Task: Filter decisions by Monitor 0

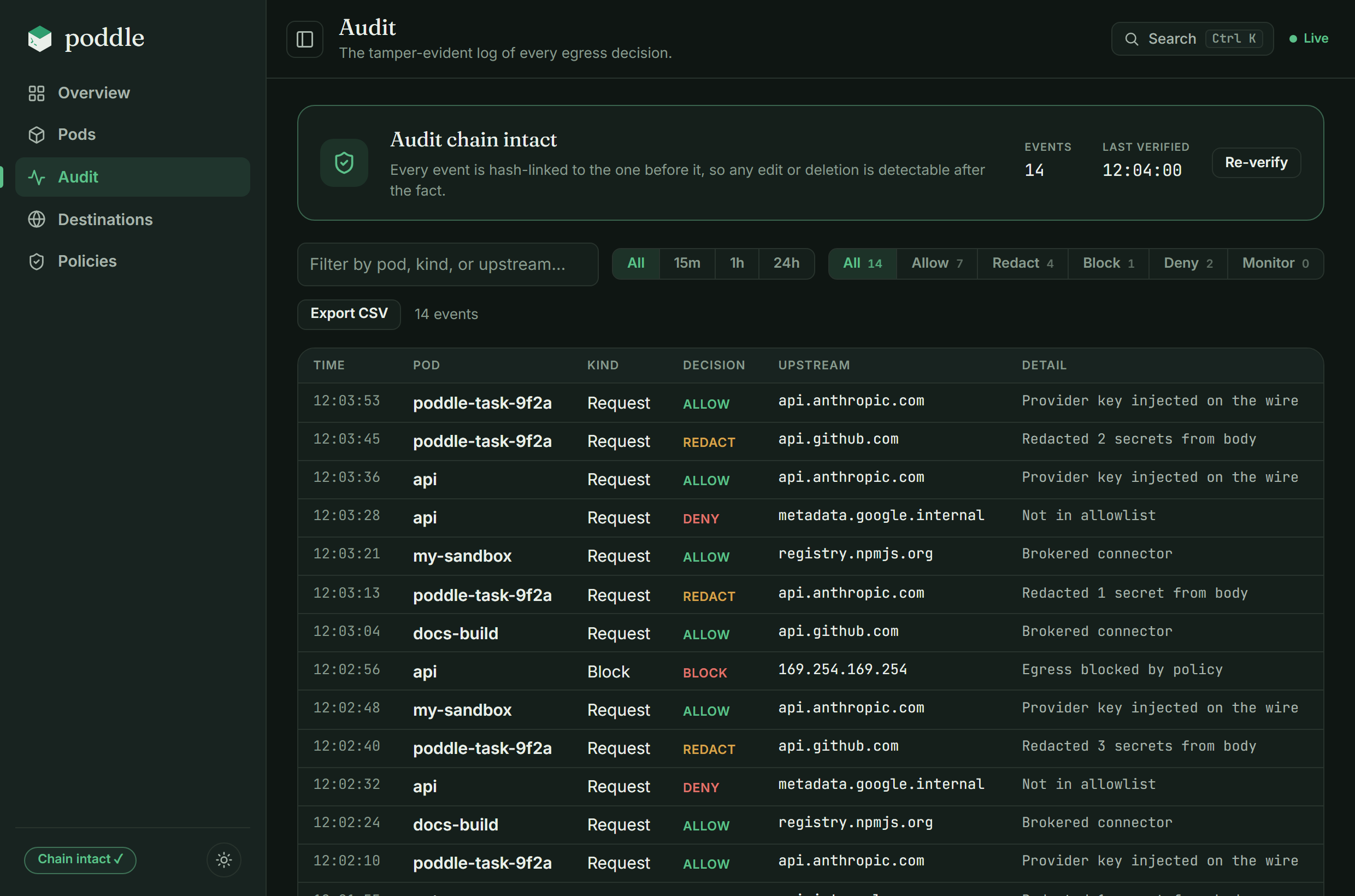Action: click(1276, 263)
